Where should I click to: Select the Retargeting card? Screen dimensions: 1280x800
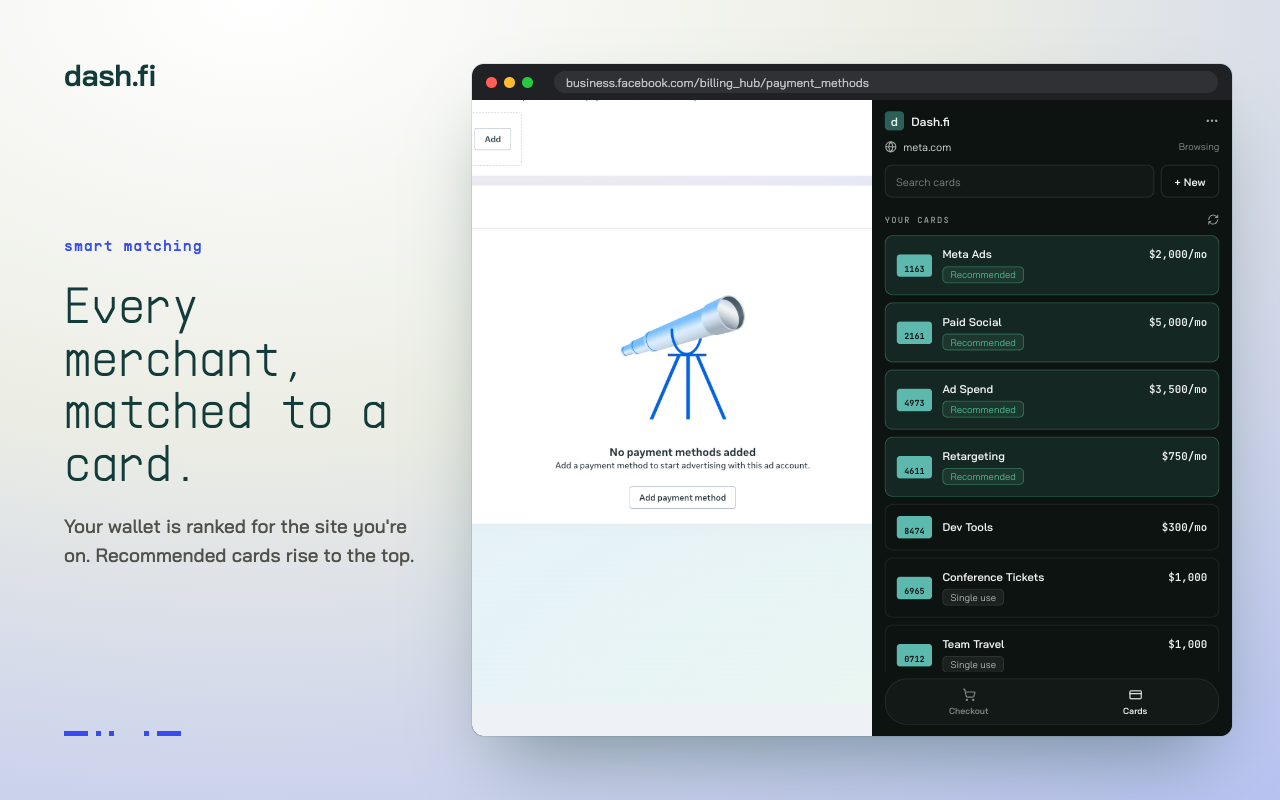1052,466
